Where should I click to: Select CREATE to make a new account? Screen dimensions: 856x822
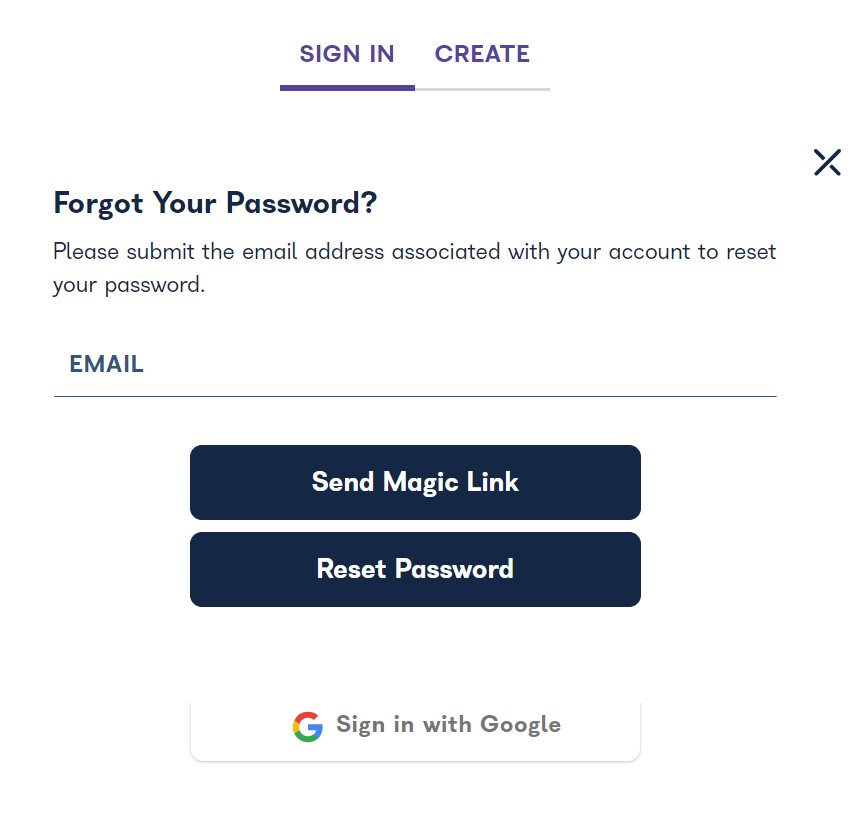click(x=483, y=54)
